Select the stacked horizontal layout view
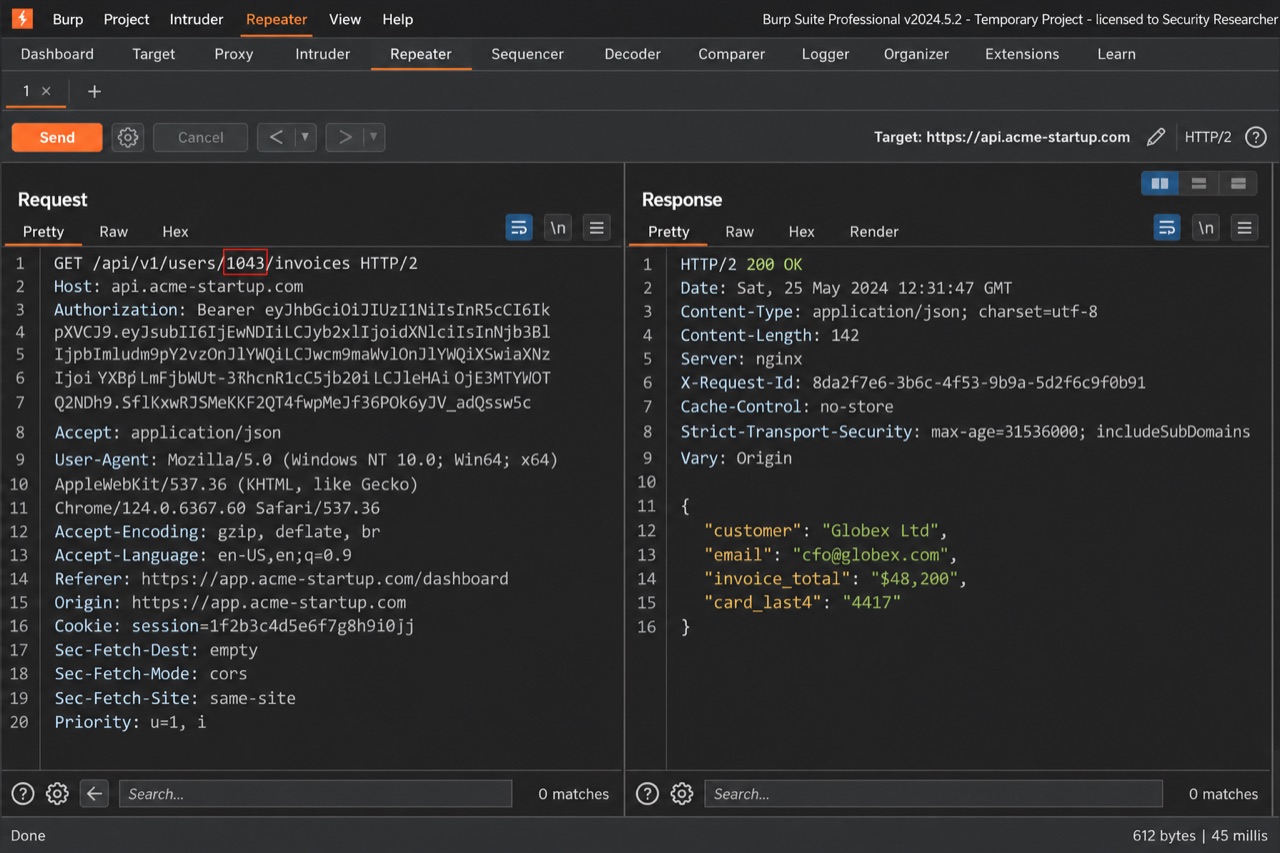 pos(1199,183)
